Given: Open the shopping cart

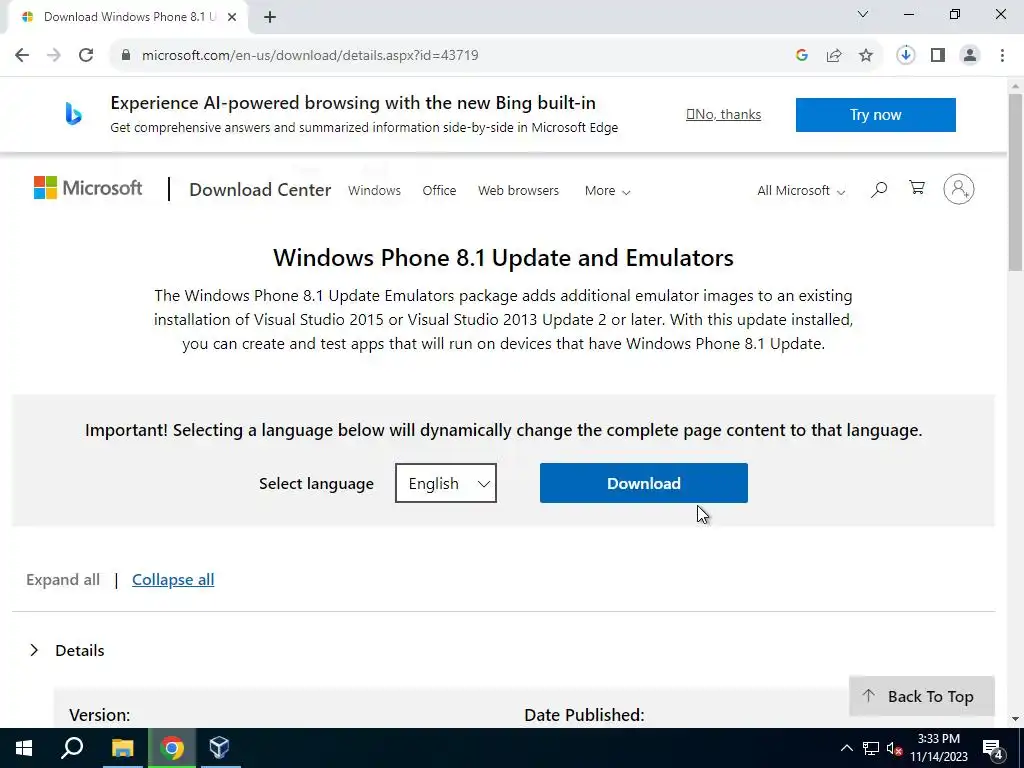Looking at the screenshot, I should coord(917,188).
